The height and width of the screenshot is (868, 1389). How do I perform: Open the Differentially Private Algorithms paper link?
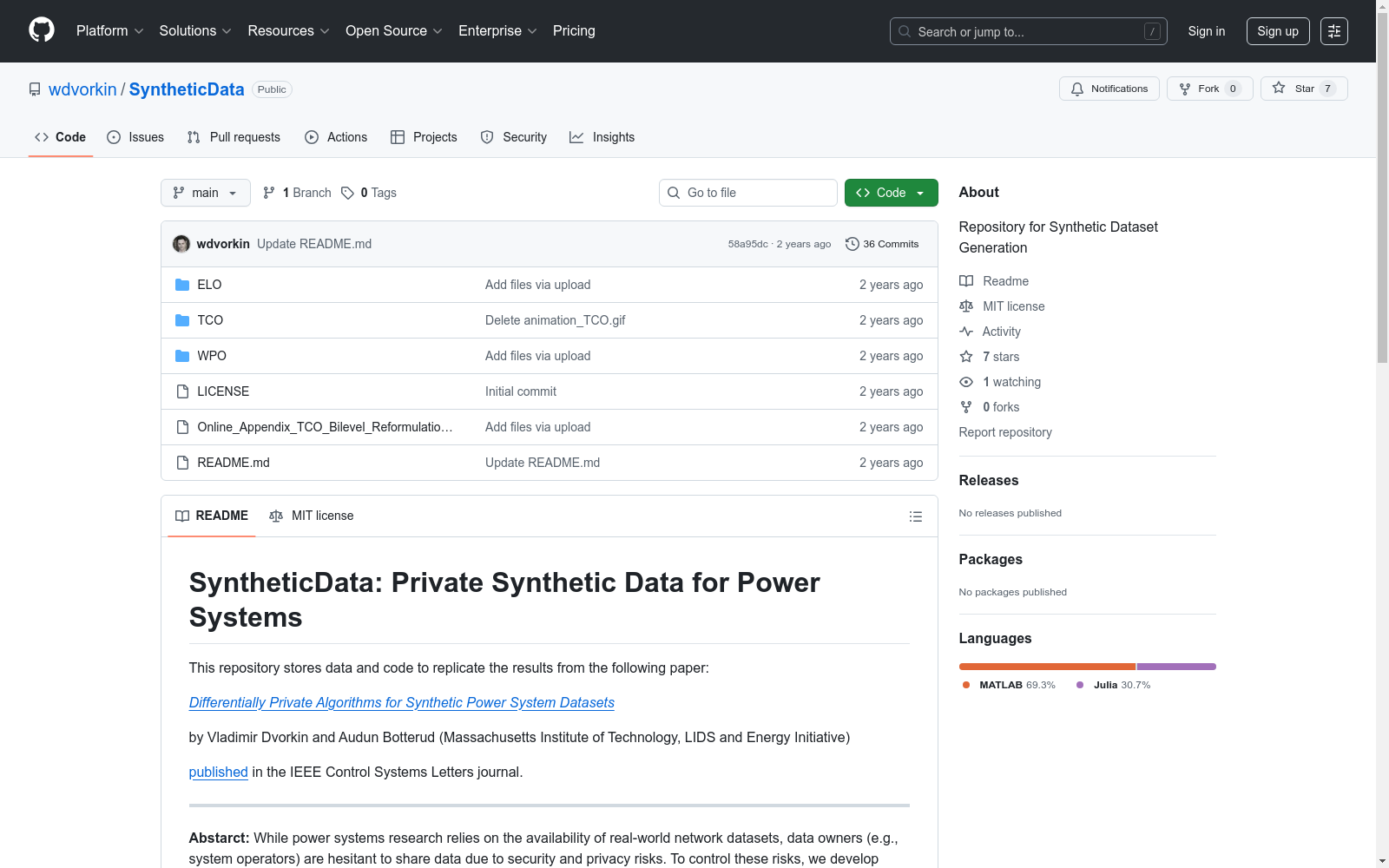click(x=402, y=703)
